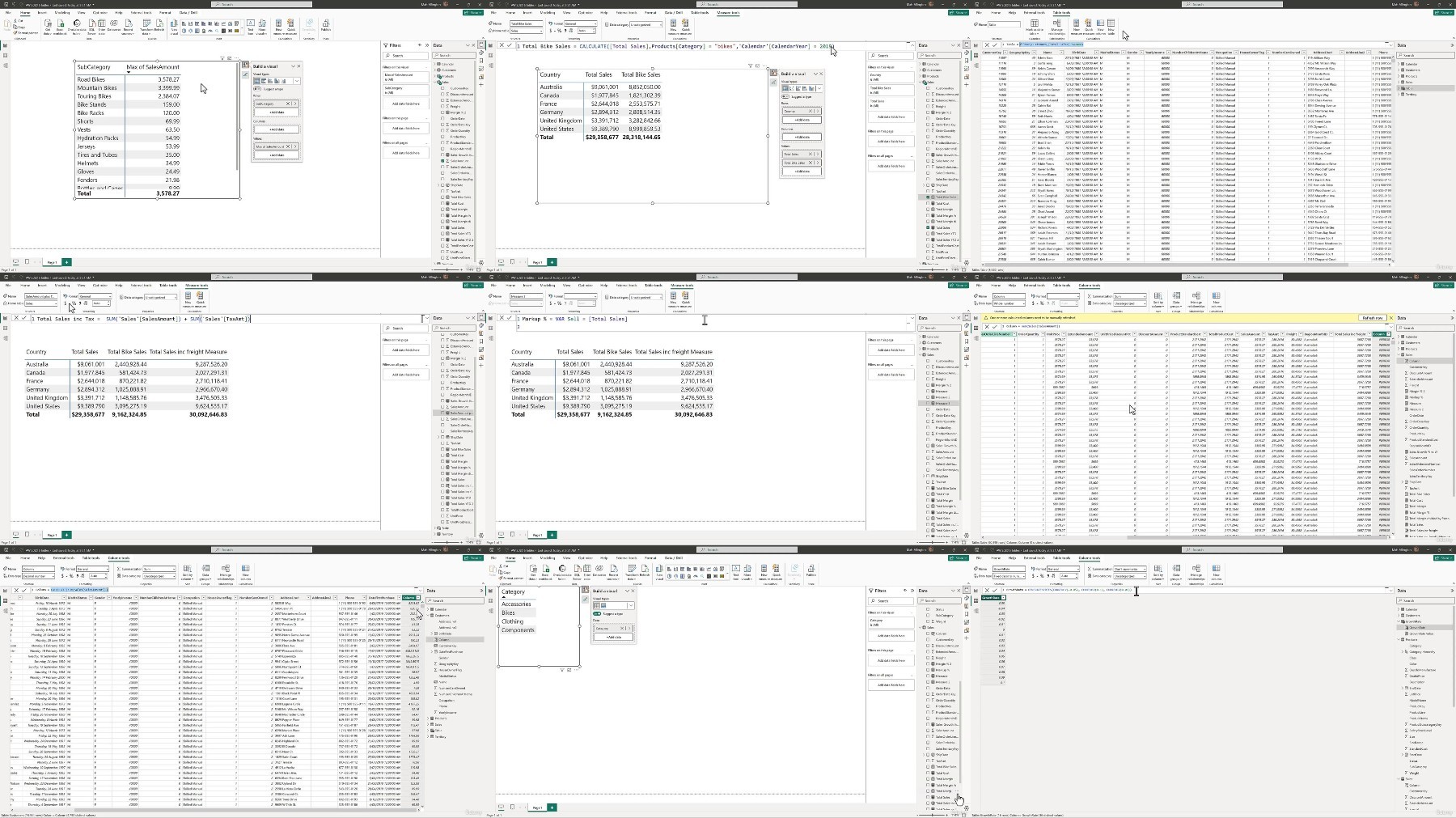Click Get data in the SubCategory table window
The image size is (1456, 818).
(x=48, y=28)
